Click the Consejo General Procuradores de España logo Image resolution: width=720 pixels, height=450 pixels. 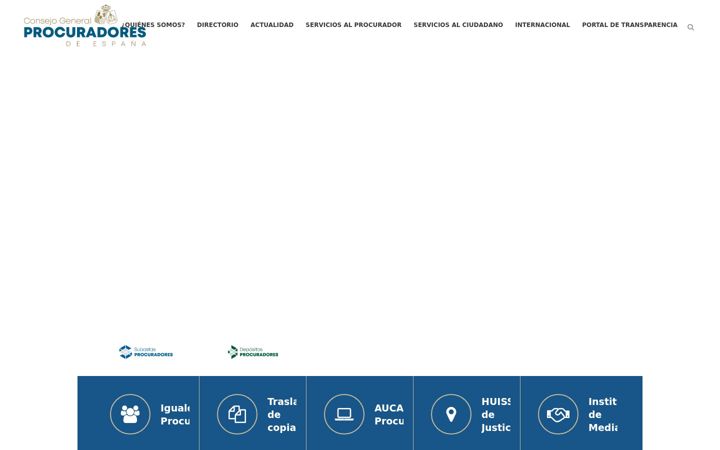coord(85,26)
